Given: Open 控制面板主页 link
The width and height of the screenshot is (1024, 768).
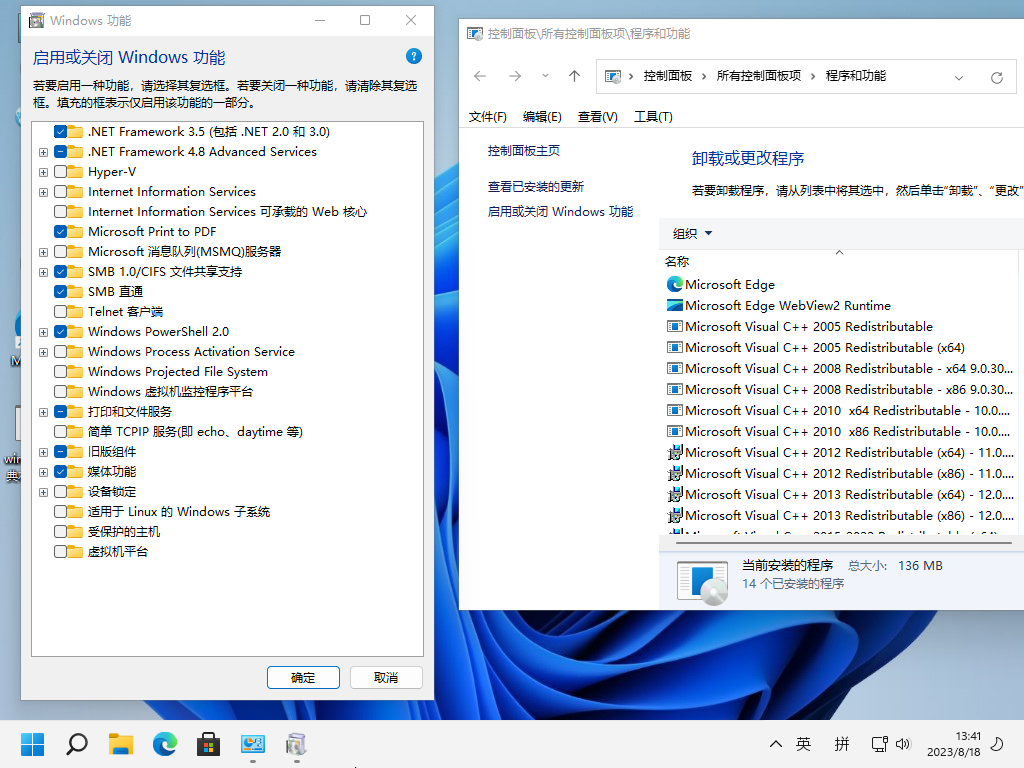Looking at the screenshot, I should pyautogui.click(x=524, y=151).
